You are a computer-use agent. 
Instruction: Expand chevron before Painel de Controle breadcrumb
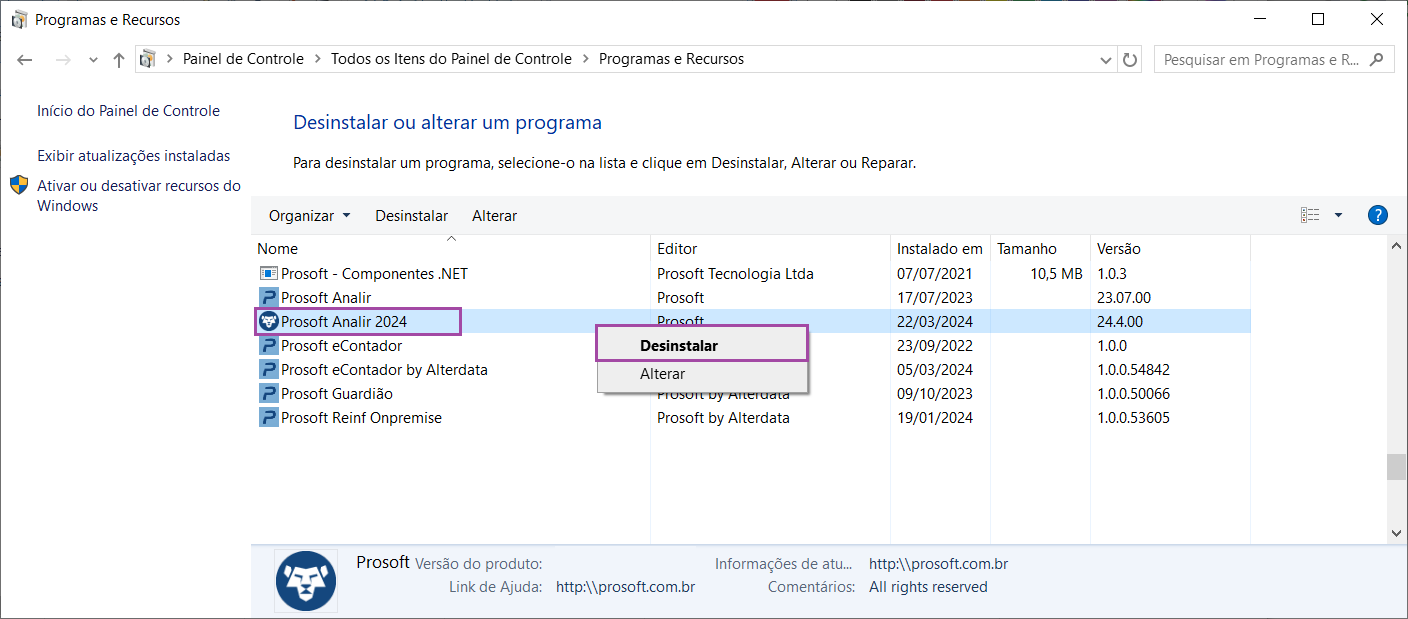(x=170, y=60)
